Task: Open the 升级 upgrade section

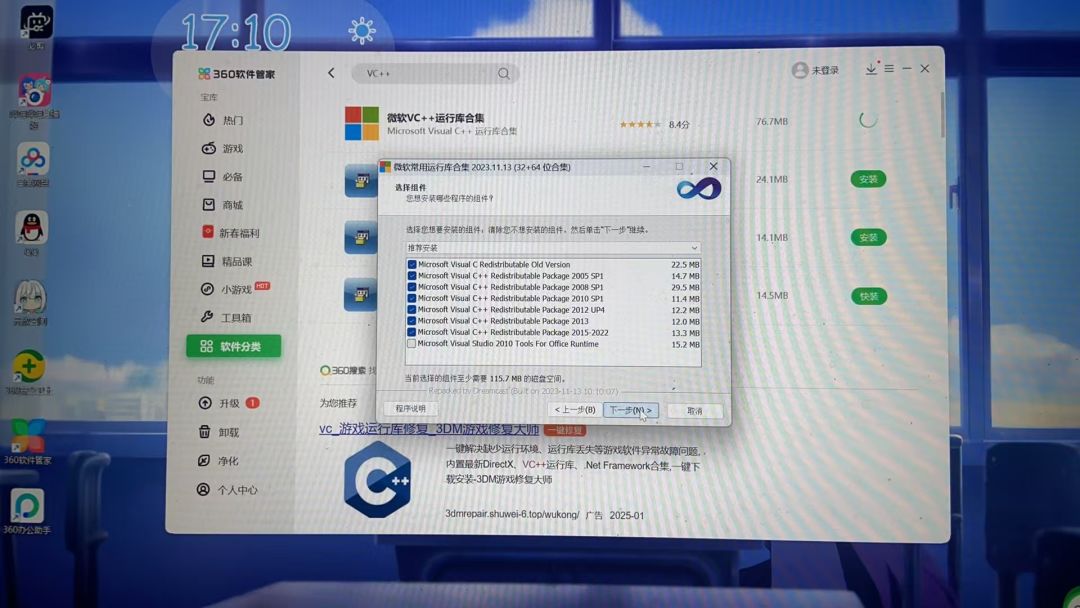Action: point(229,403)
